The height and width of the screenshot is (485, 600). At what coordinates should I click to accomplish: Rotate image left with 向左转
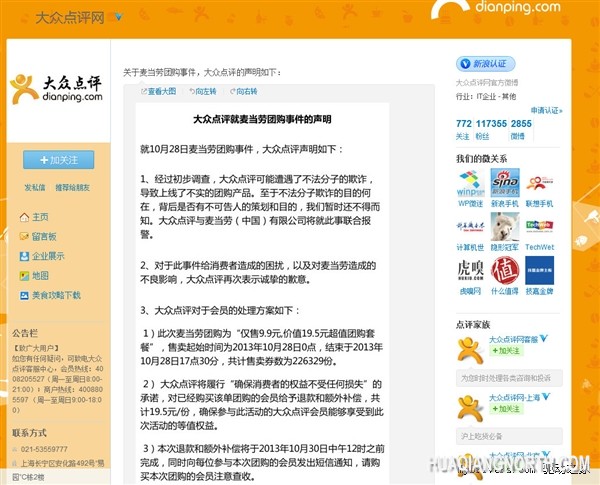coord(203,91)
